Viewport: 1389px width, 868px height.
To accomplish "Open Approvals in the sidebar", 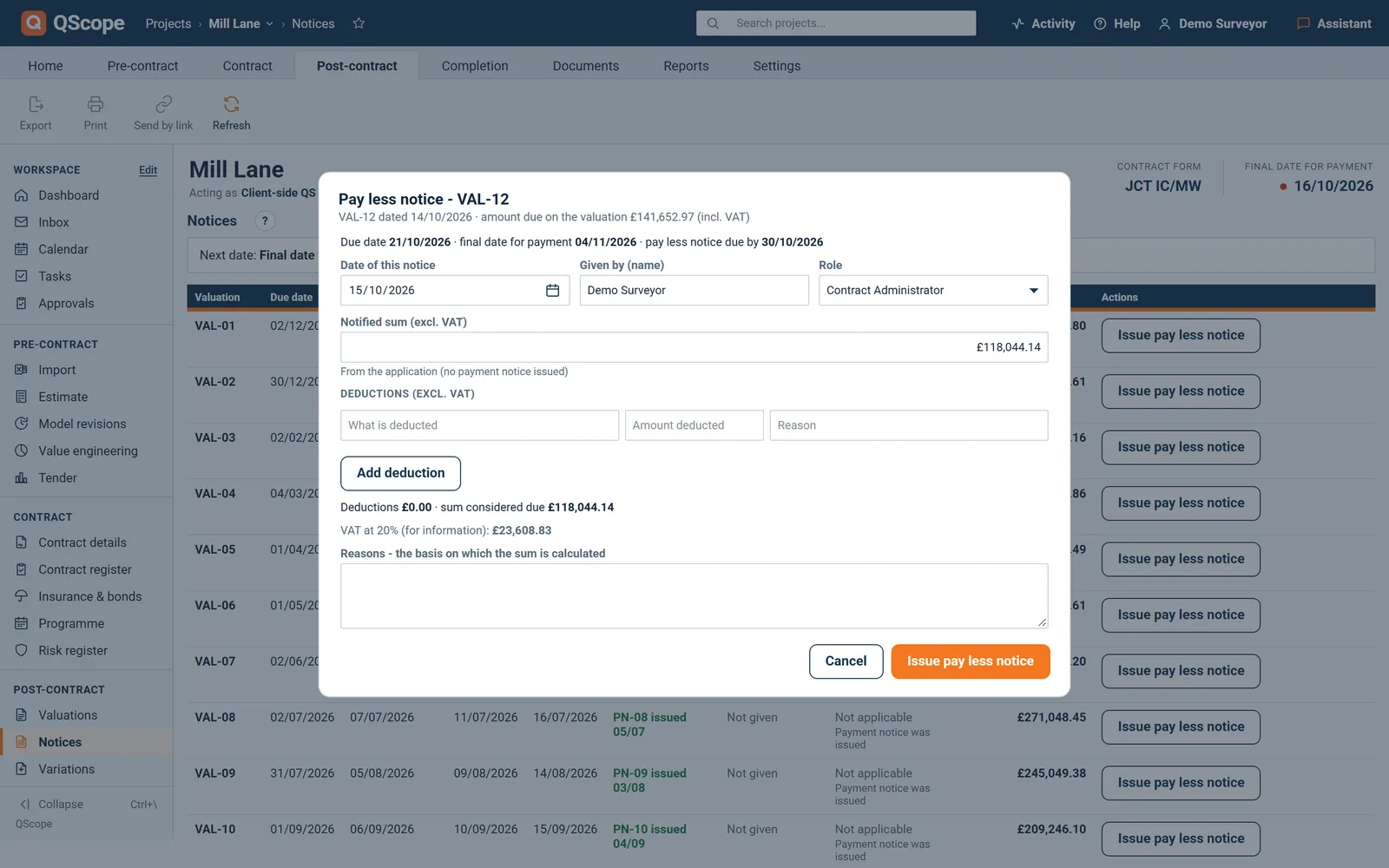I will pyautogui.click(x=66, y=303).
